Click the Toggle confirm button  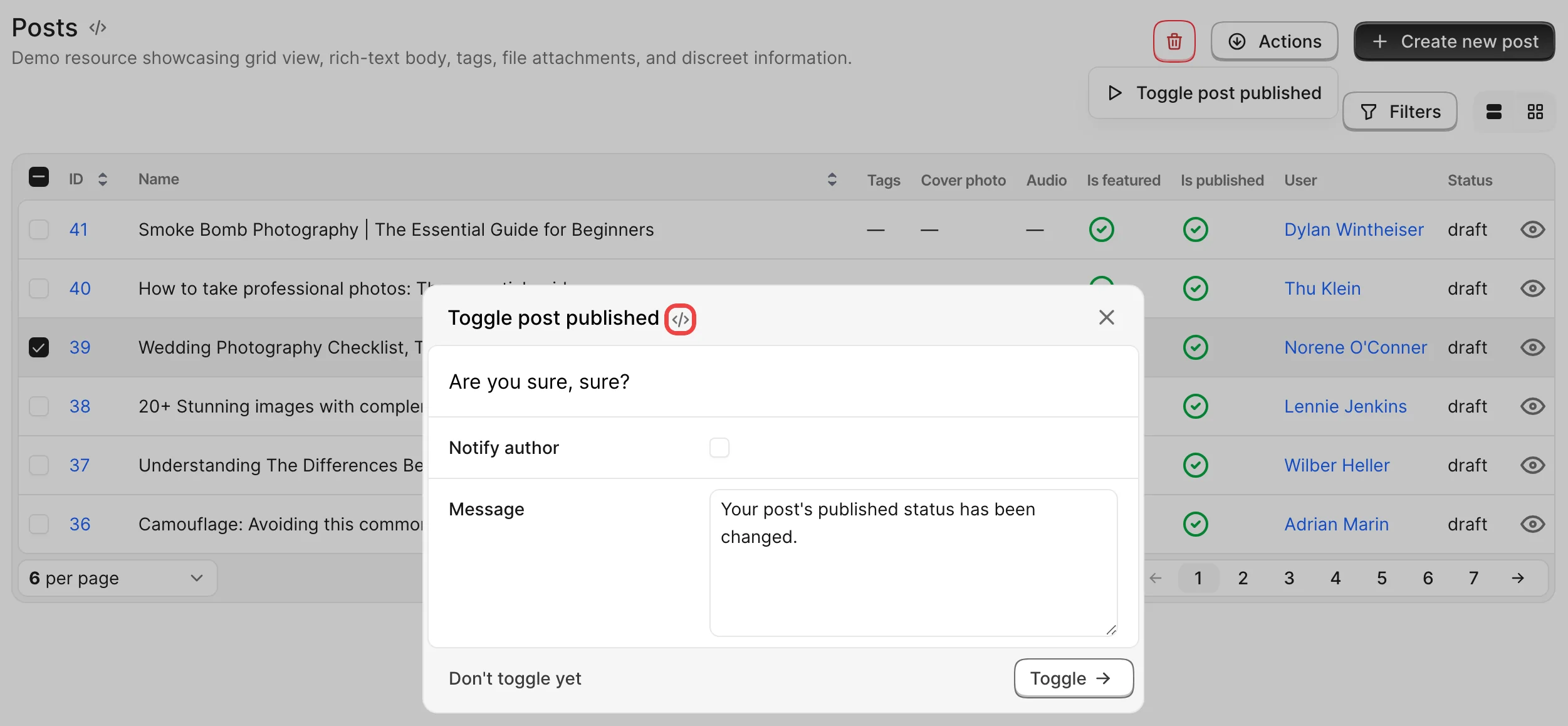coord(1074,678)
